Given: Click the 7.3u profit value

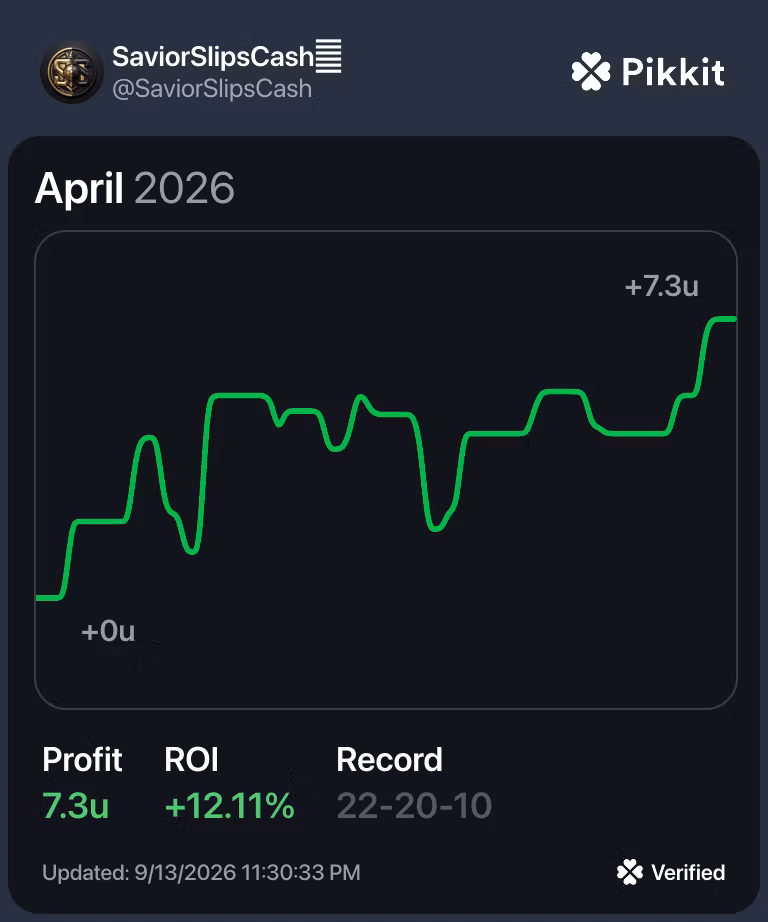Looking at the screenshot, I should pos(75,805).
